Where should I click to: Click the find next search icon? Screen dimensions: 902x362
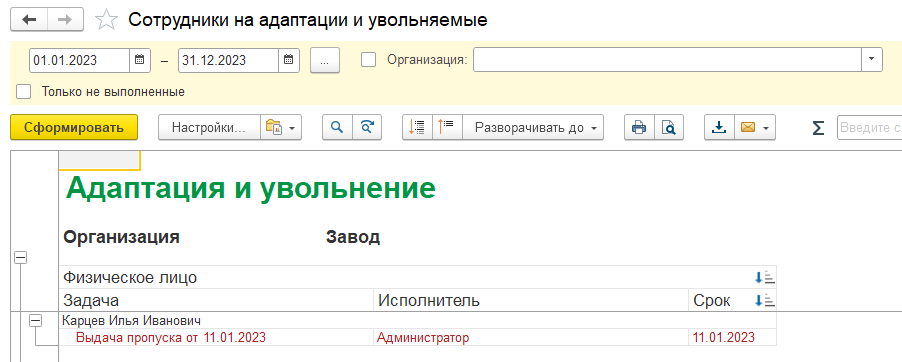[367, 127]
